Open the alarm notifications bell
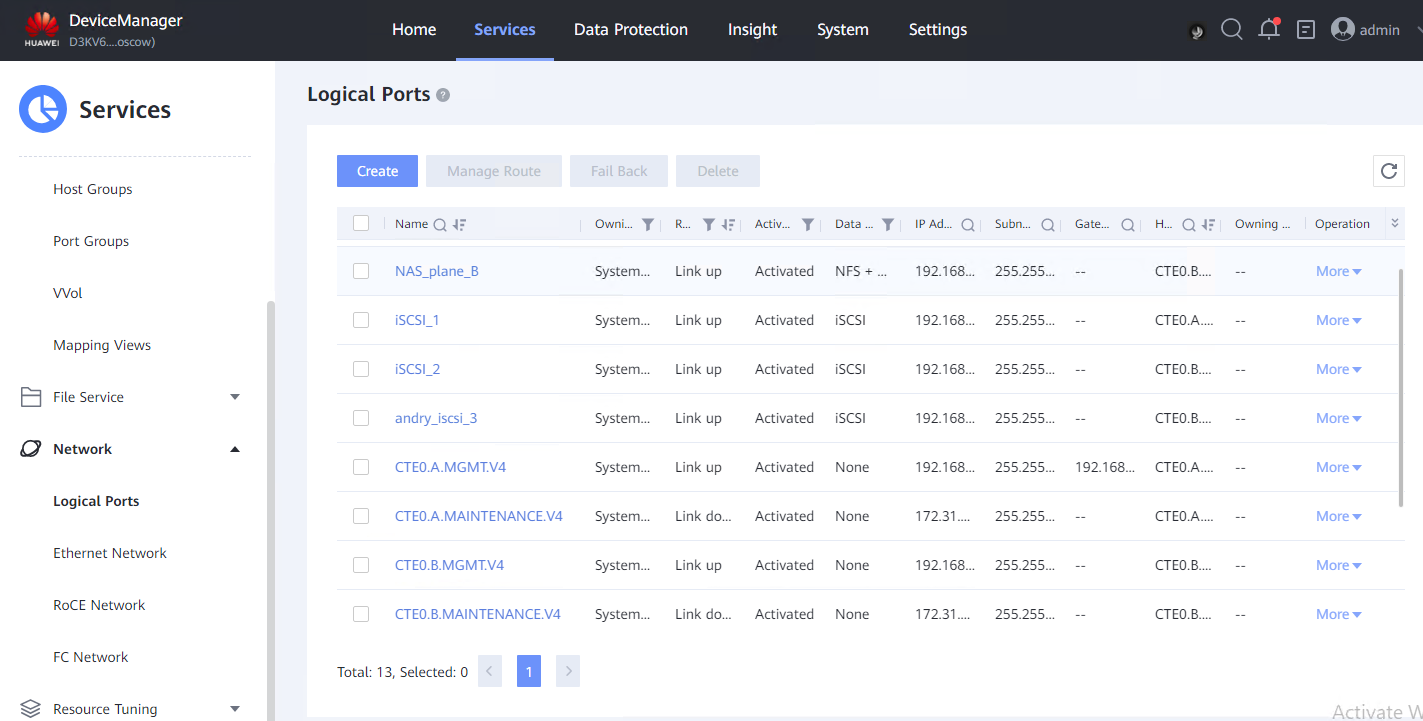The width and height of the screenshot is (1423, 721). click(1269, 30)
